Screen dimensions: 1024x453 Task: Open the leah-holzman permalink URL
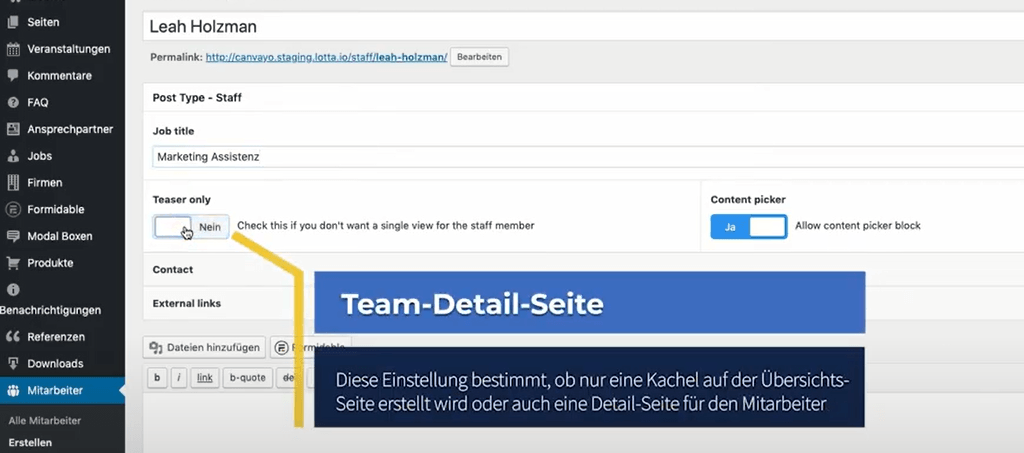tap(327, 58)
